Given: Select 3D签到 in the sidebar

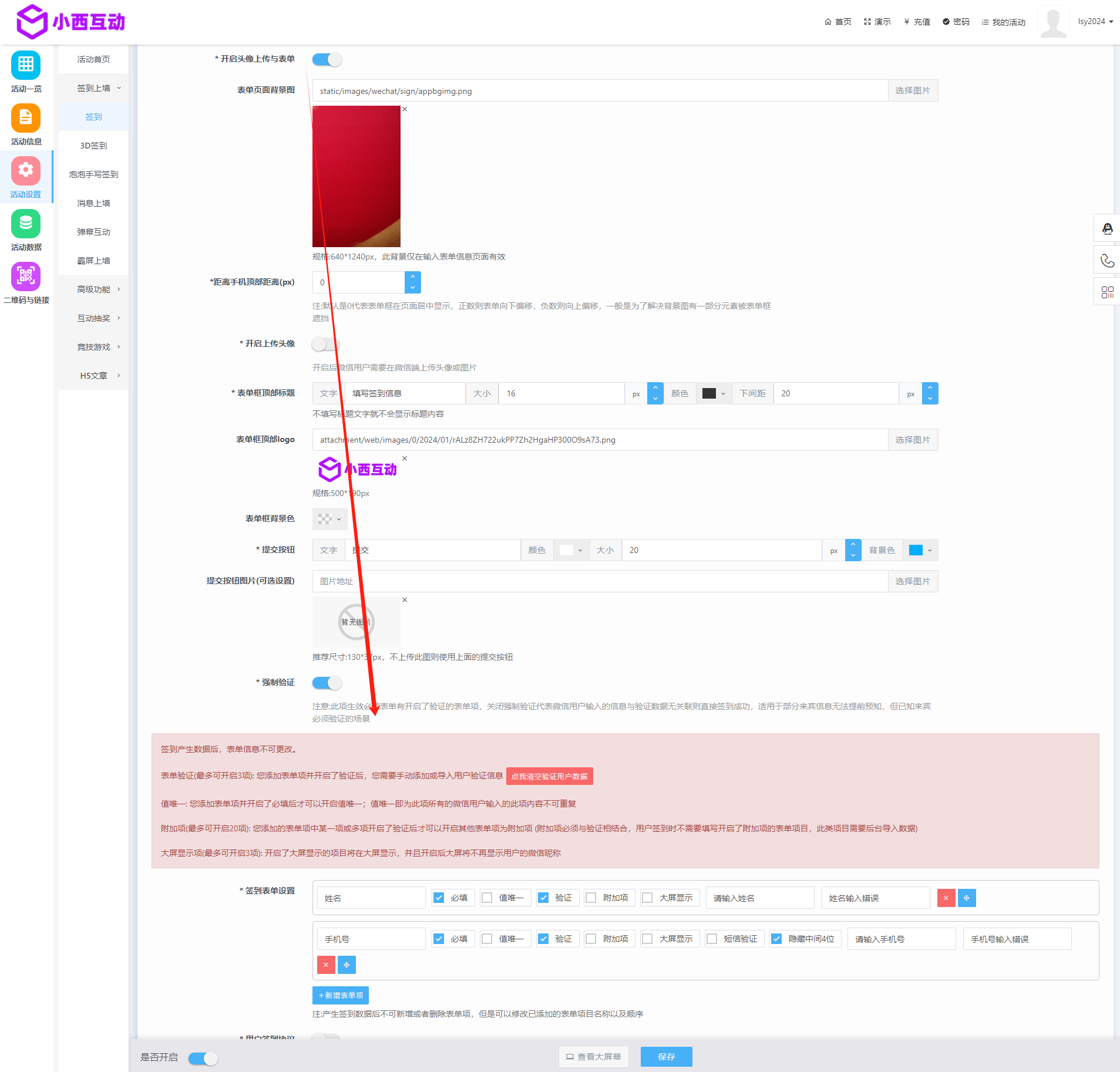Looking at the screenshot, I should pos(94,146).
